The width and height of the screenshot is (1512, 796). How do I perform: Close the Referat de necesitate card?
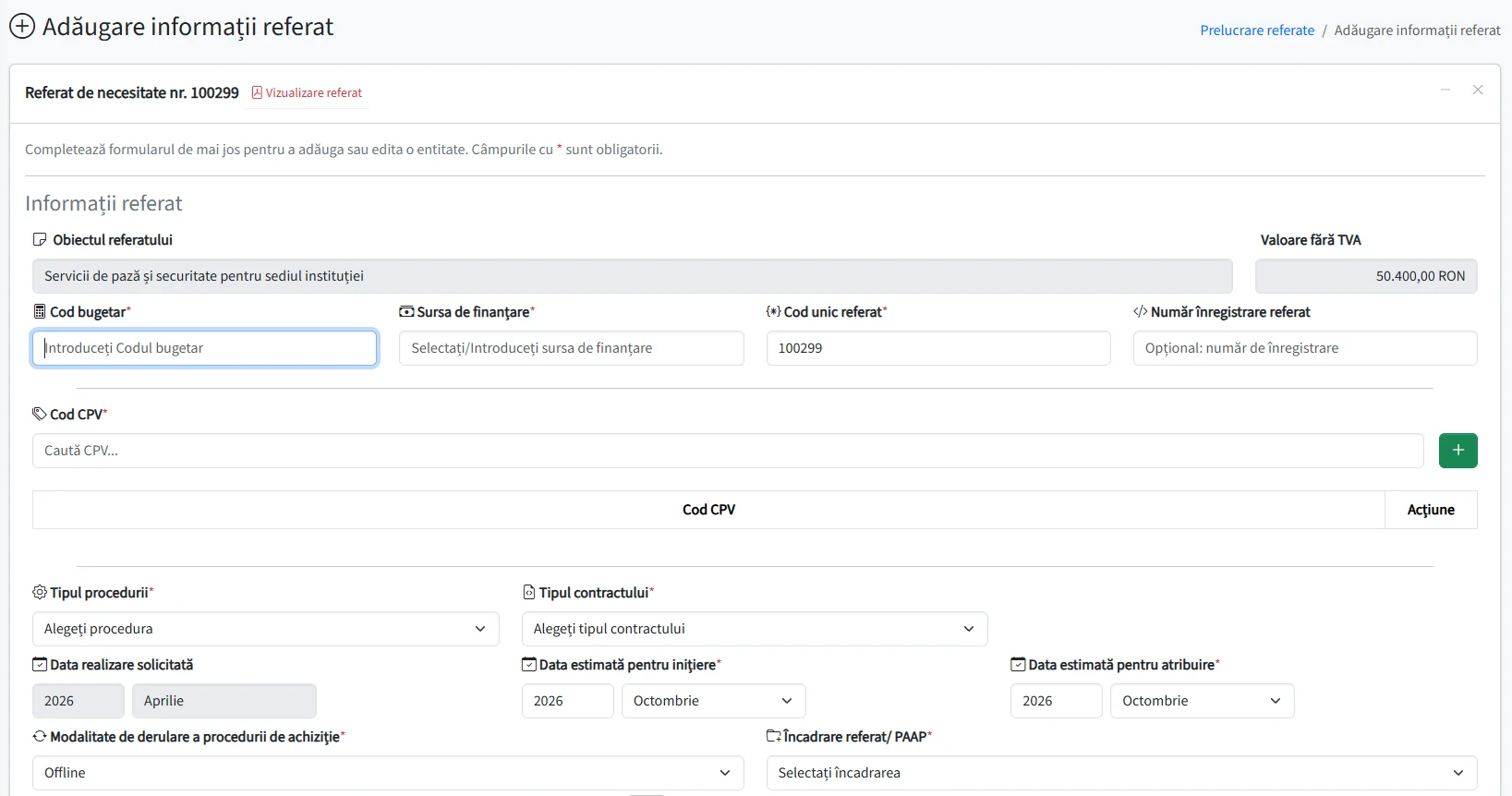click(x=1478, y=90)
